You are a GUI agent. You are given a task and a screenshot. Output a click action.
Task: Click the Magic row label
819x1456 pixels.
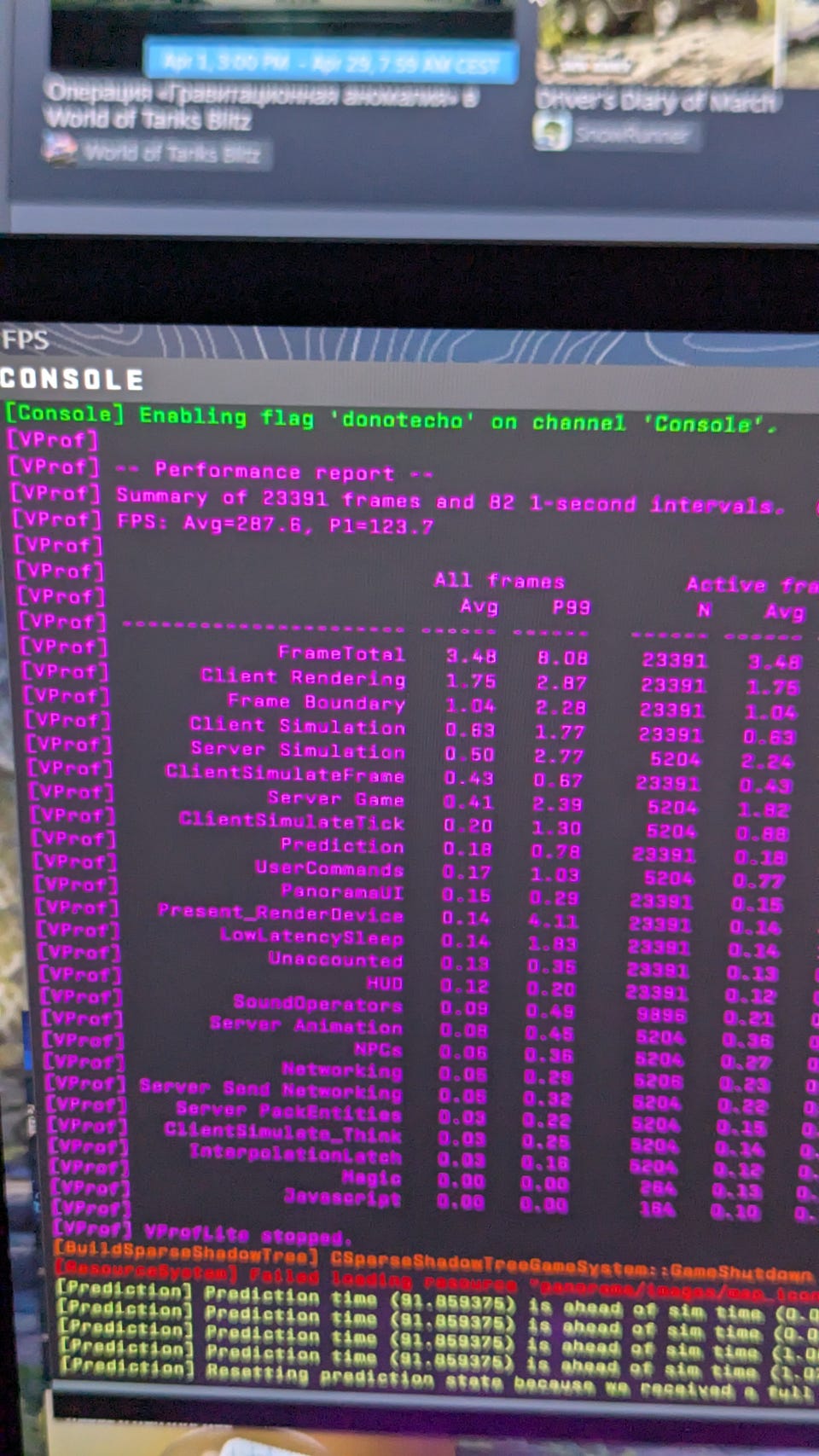click(371, 1178)
